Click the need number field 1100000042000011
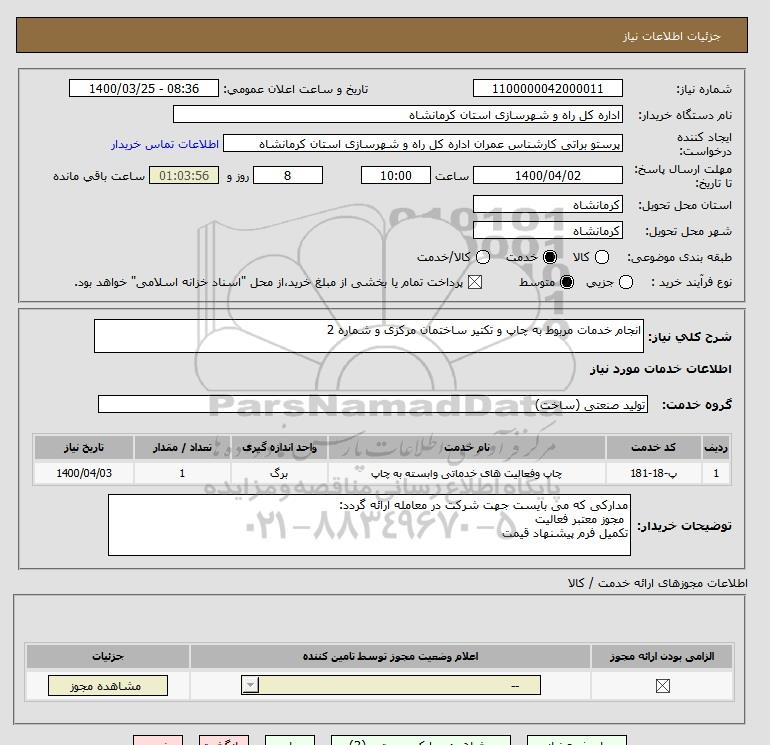770x745 pixels. point(548,88)
